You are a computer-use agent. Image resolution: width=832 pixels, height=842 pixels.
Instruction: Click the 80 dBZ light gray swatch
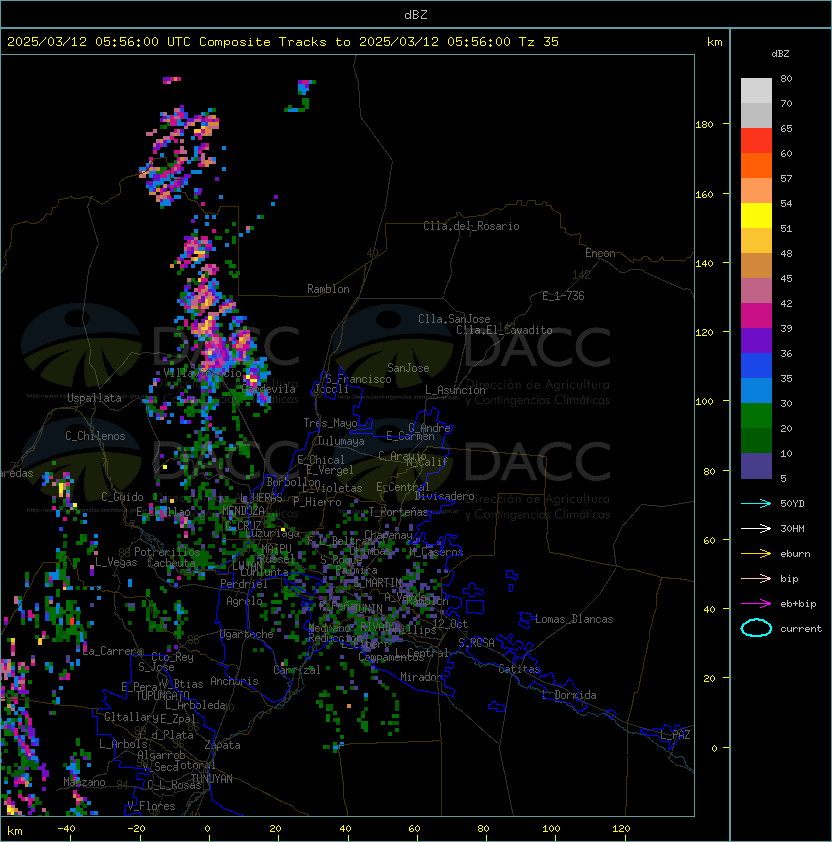(756, 90)
